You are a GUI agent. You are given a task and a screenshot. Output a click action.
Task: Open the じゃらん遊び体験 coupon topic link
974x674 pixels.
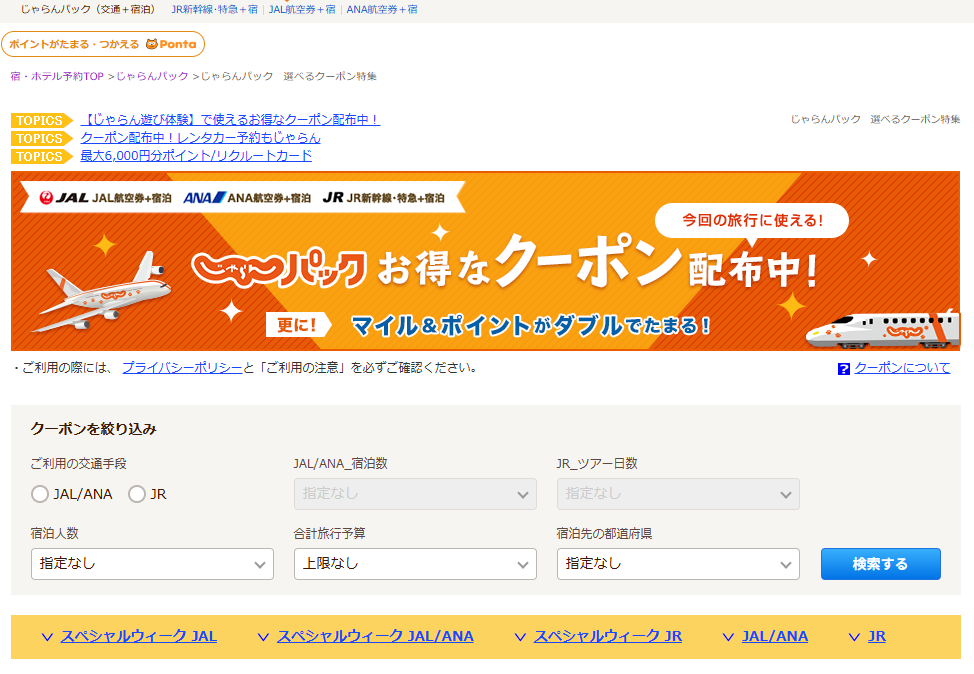click(230, 120)
